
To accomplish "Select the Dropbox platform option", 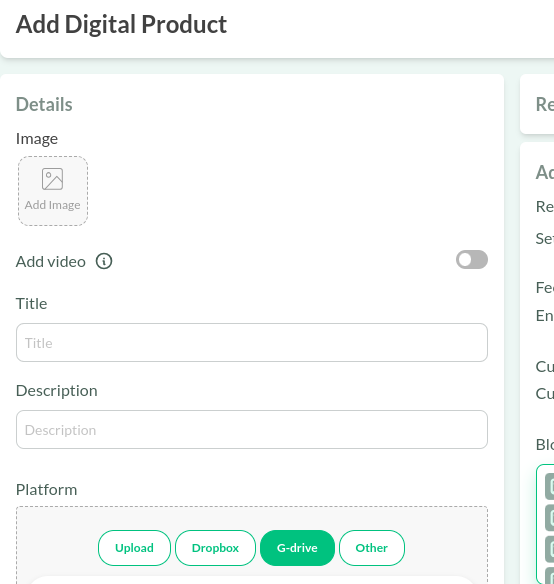I will click(215, 548).
